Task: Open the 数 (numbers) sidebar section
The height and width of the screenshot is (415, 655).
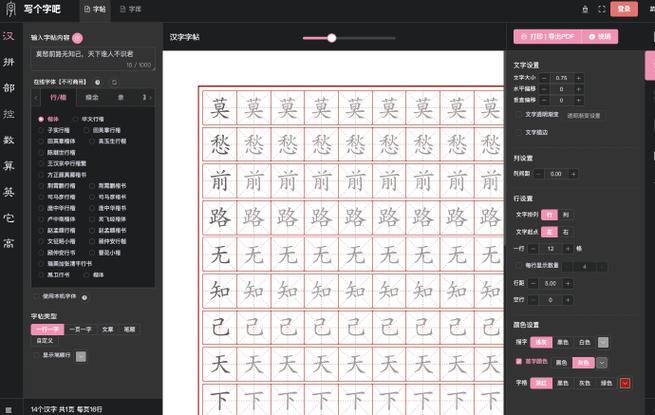Action: (8, 140)
